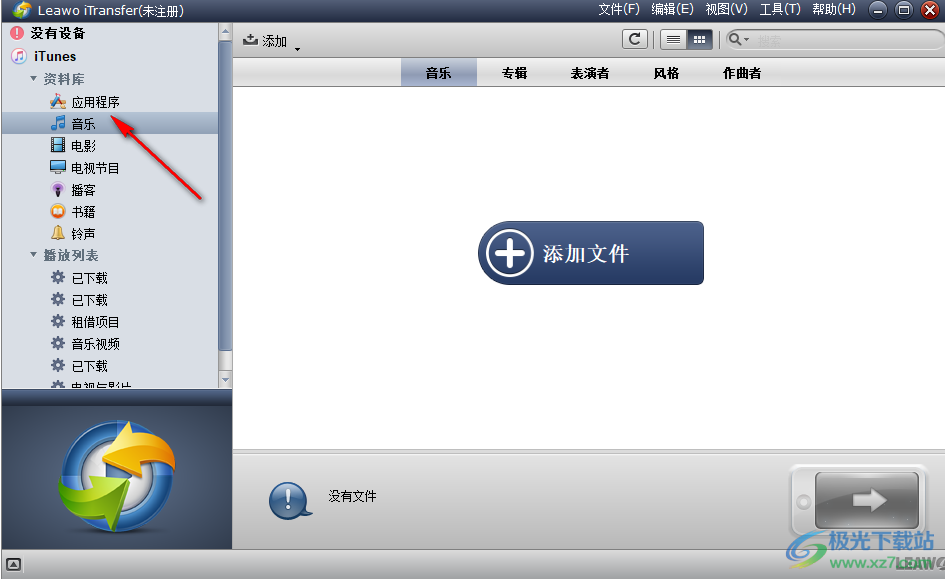The width and height of the screenshot is (945, 579).
Task: Click the refresh button in toolbar
Action: [635, 40]
